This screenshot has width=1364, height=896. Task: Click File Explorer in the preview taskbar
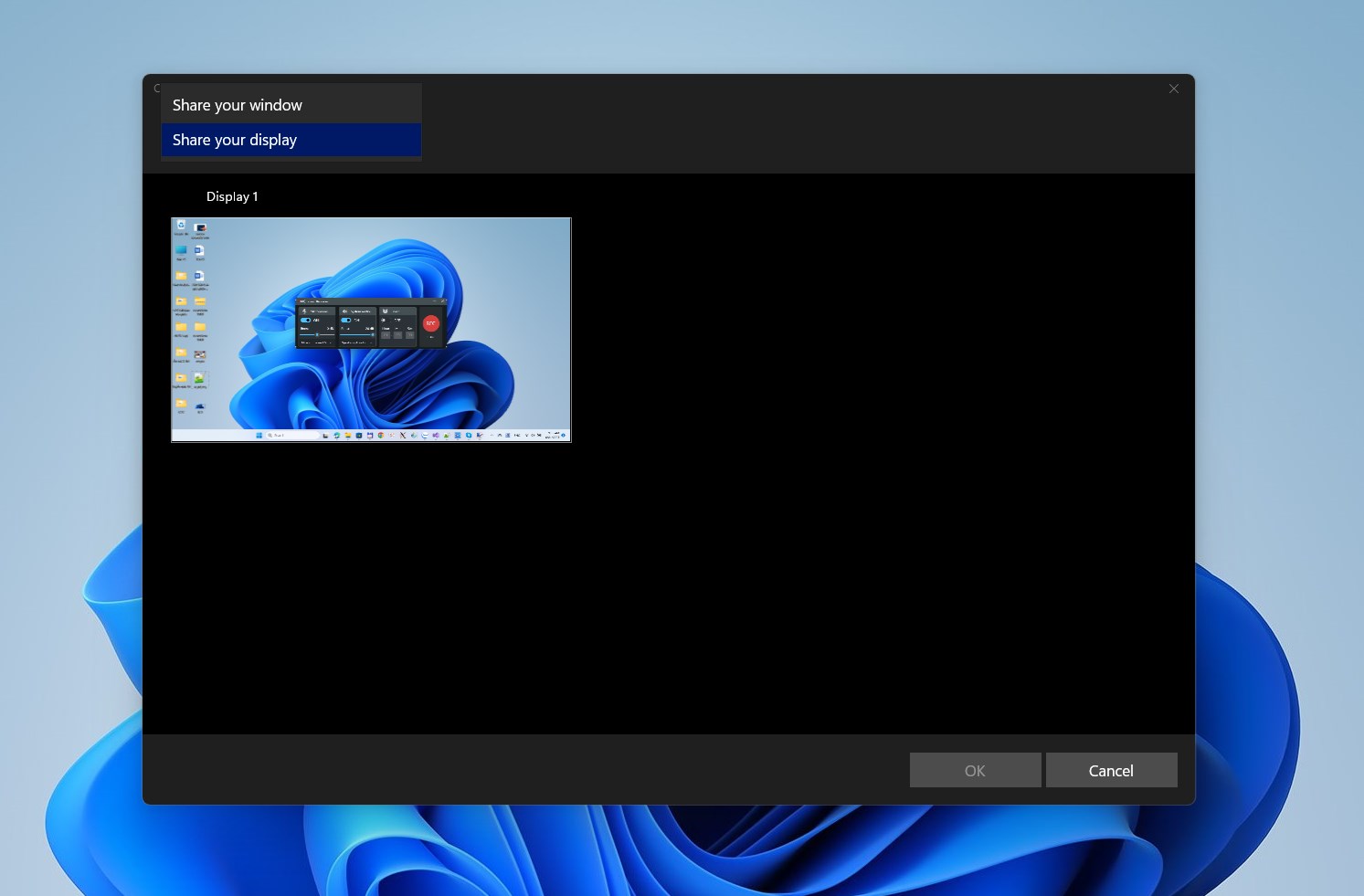tap(347, 436)
